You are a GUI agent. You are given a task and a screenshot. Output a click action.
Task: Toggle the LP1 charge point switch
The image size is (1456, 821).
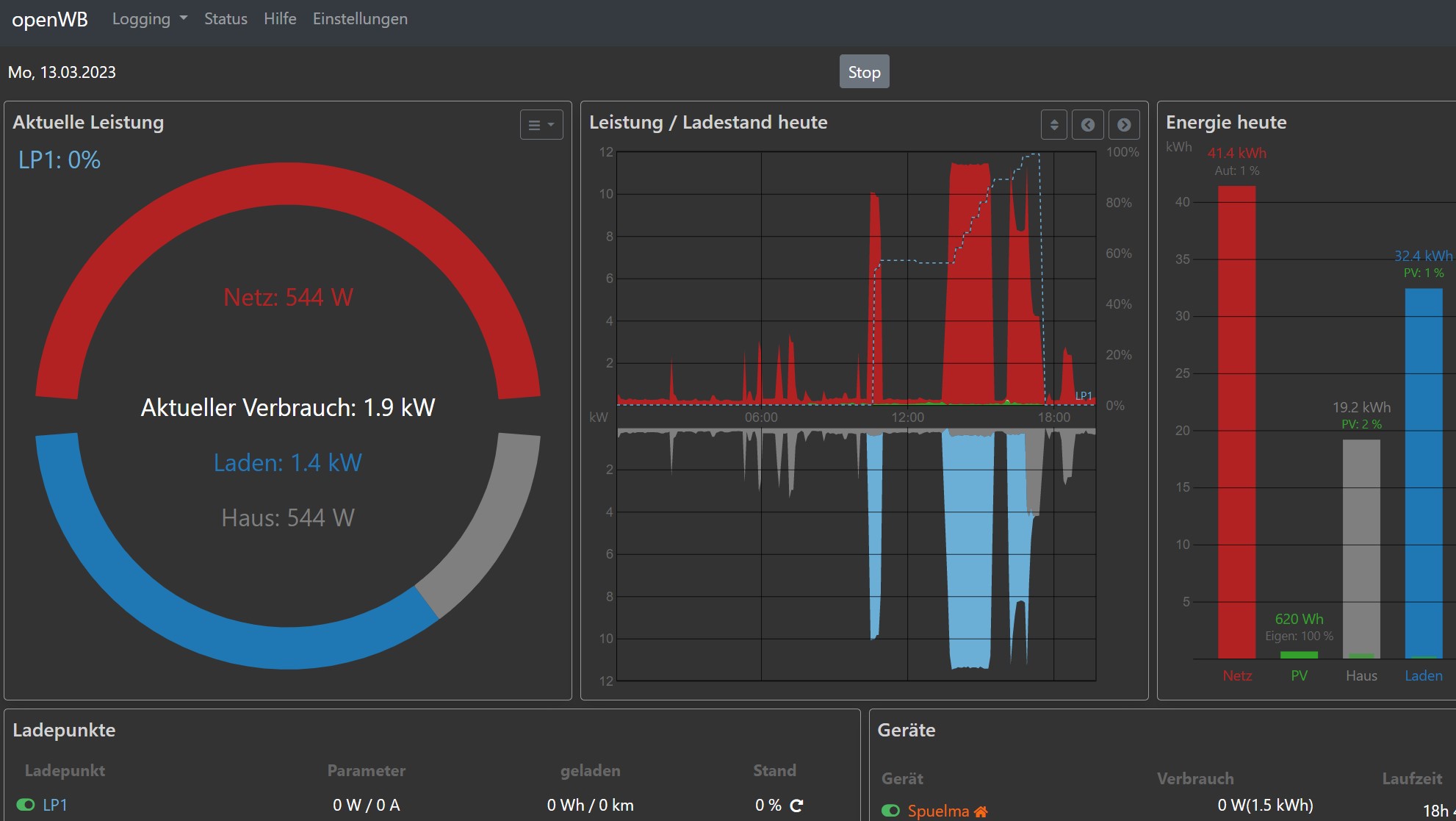(x=26, y=805)
